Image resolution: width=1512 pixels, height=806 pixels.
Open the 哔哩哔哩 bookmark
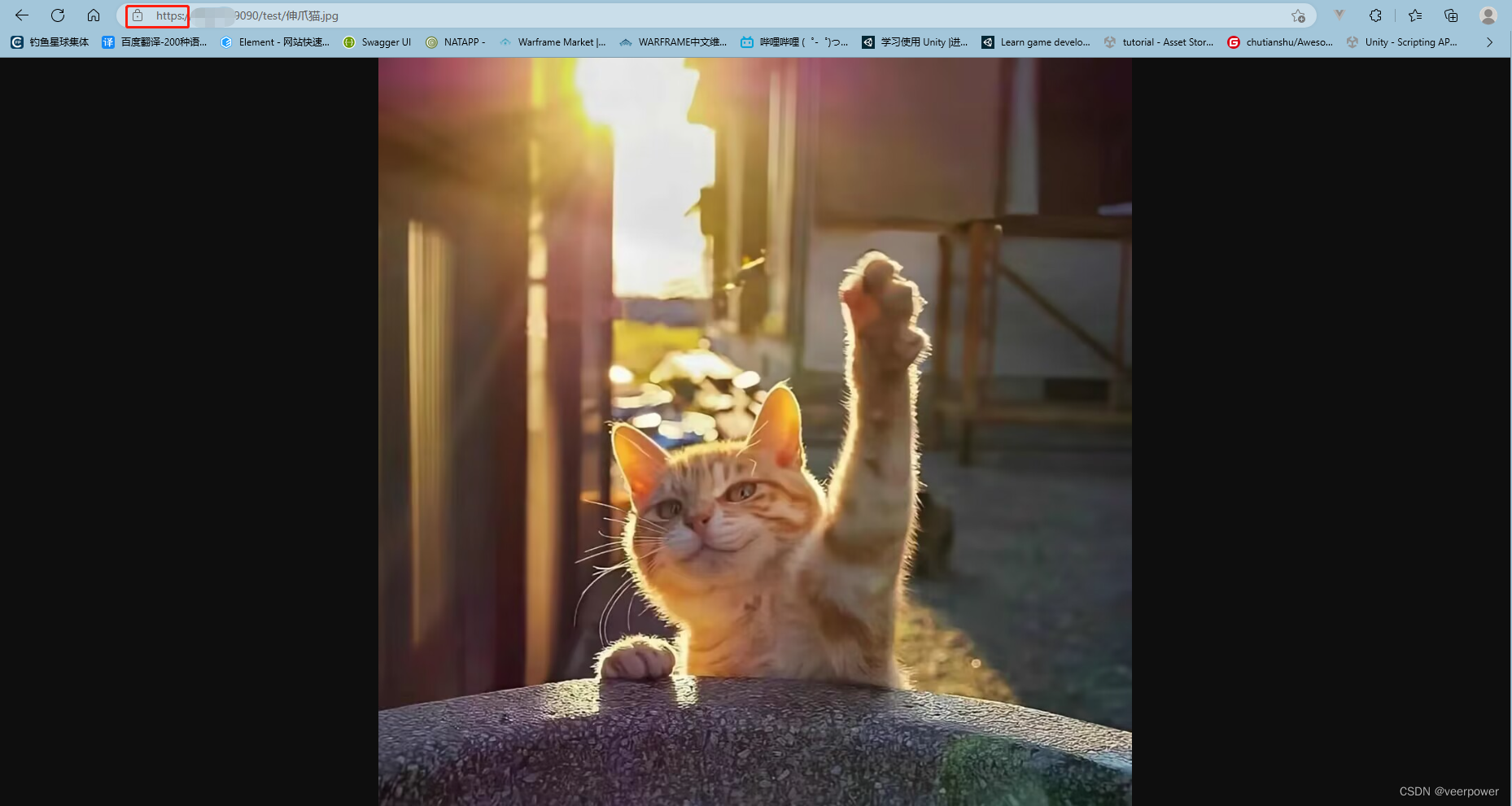pyautogui.click(x=794, y=42)
